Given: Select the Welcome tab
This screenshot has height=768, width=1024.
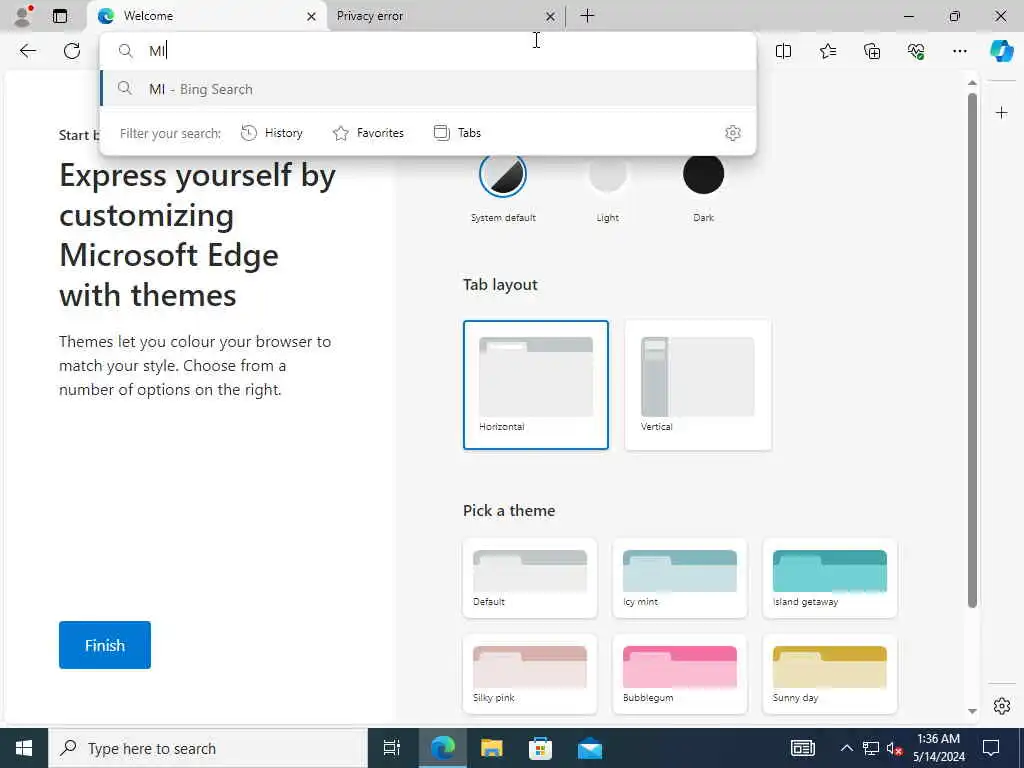Looking at the screenshot, I should tap(208, 16).
